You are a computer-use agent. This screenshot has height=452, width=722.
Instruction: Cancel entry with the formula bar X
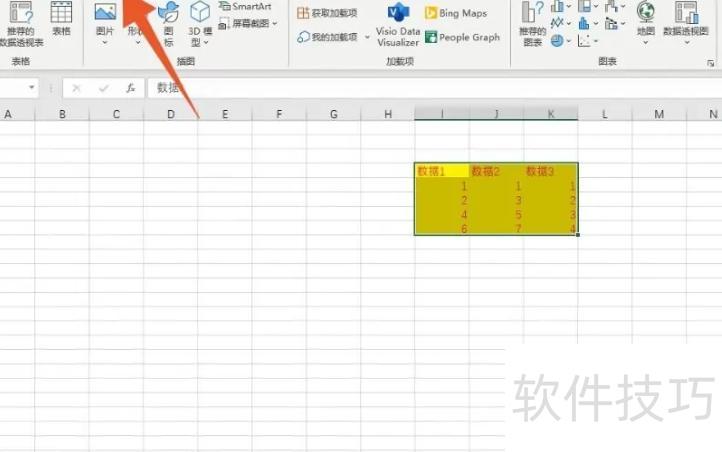pyautogui.click(x=76, y=87)
